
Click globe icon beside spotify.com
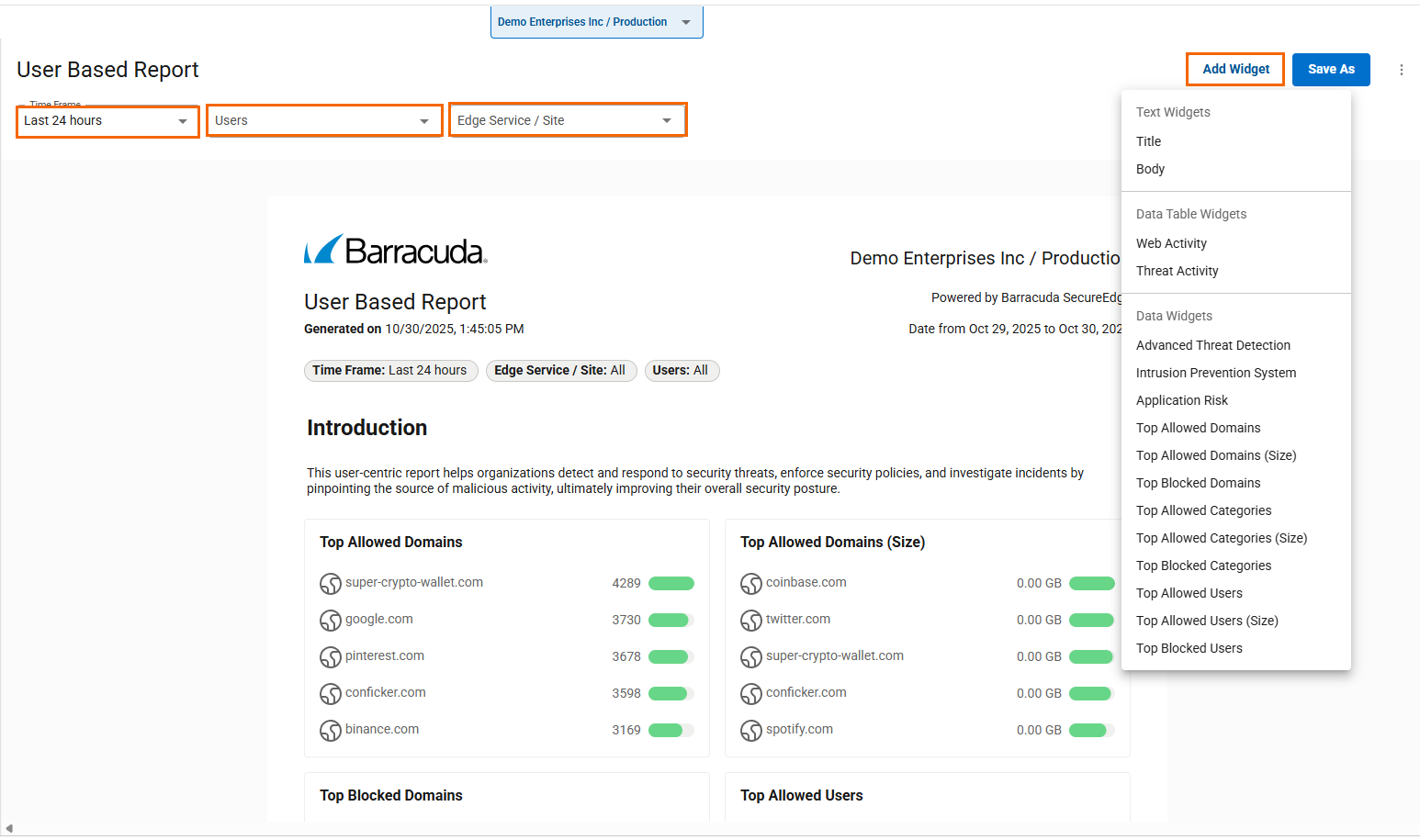[x=751, y=731]
